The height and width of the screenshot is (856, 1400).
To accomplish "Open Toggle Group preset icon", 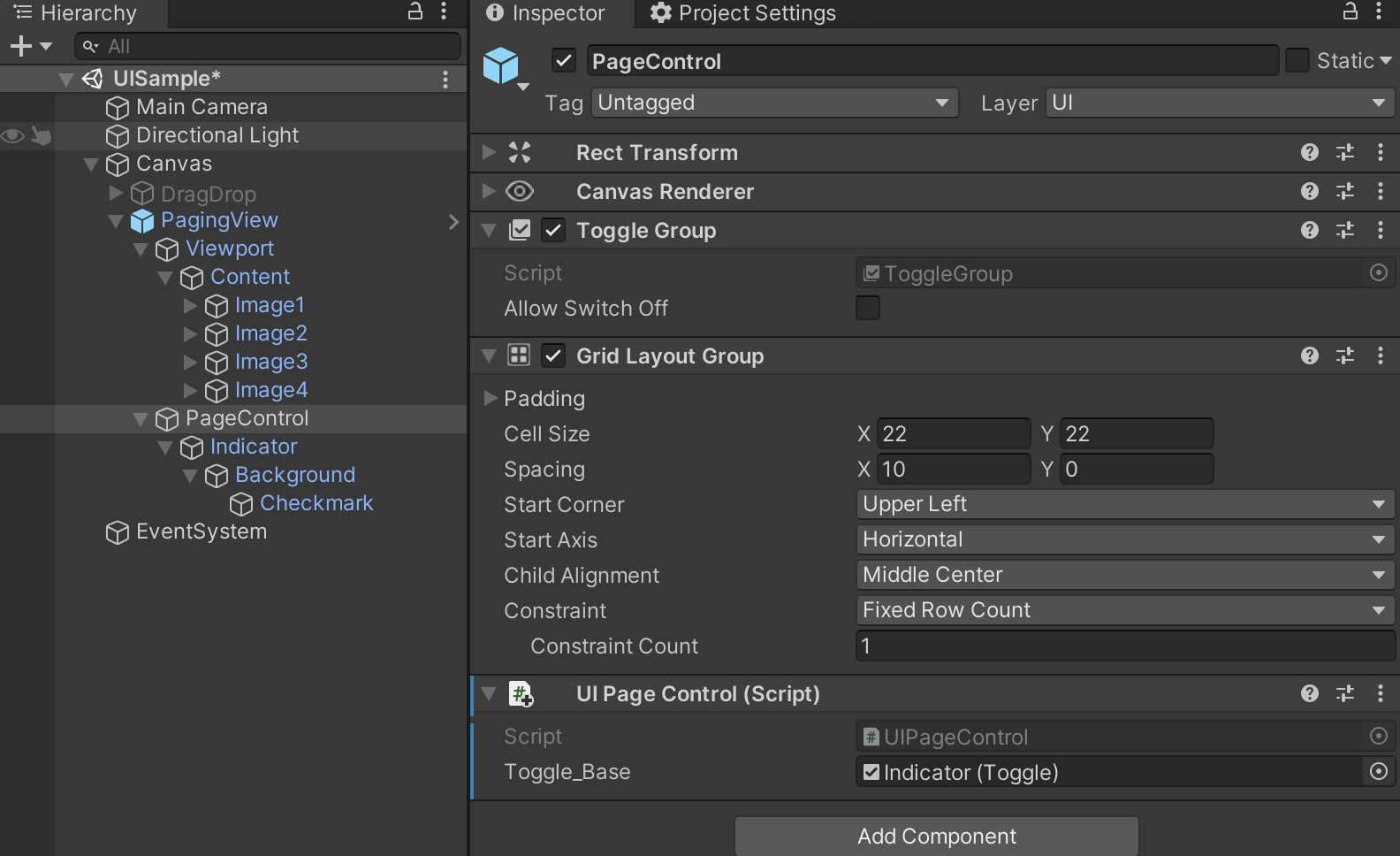I will coord(1345,230).
